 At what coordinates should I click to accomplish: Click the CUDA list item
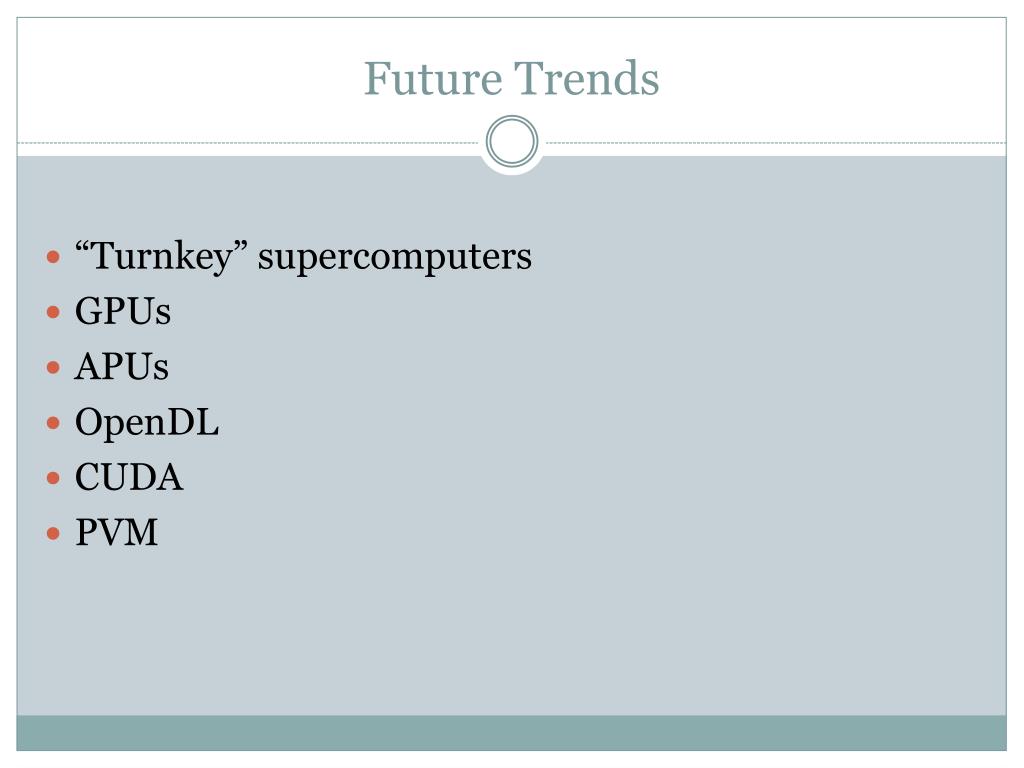coord(129,477)
